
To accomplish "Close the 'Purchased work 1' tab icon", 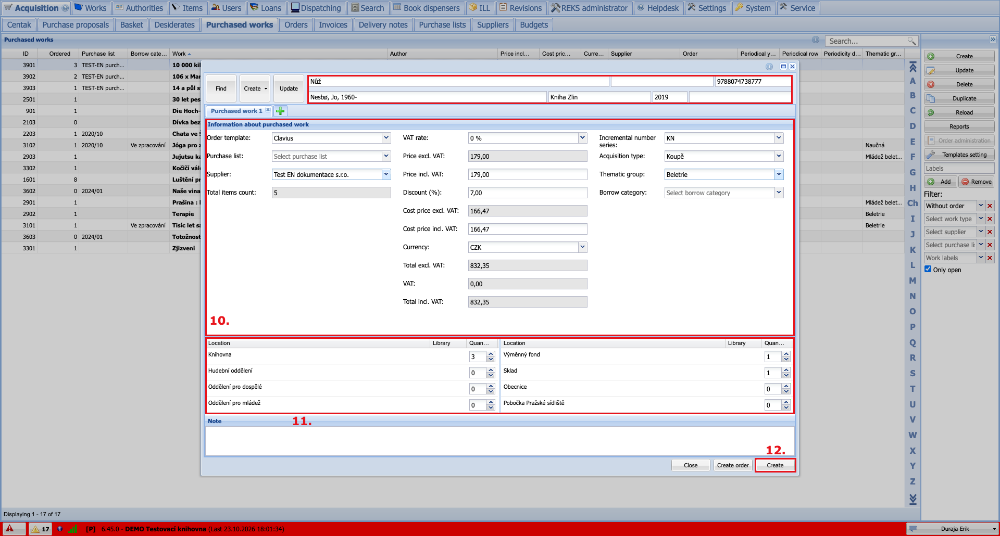I will click(x=268, y=111).
